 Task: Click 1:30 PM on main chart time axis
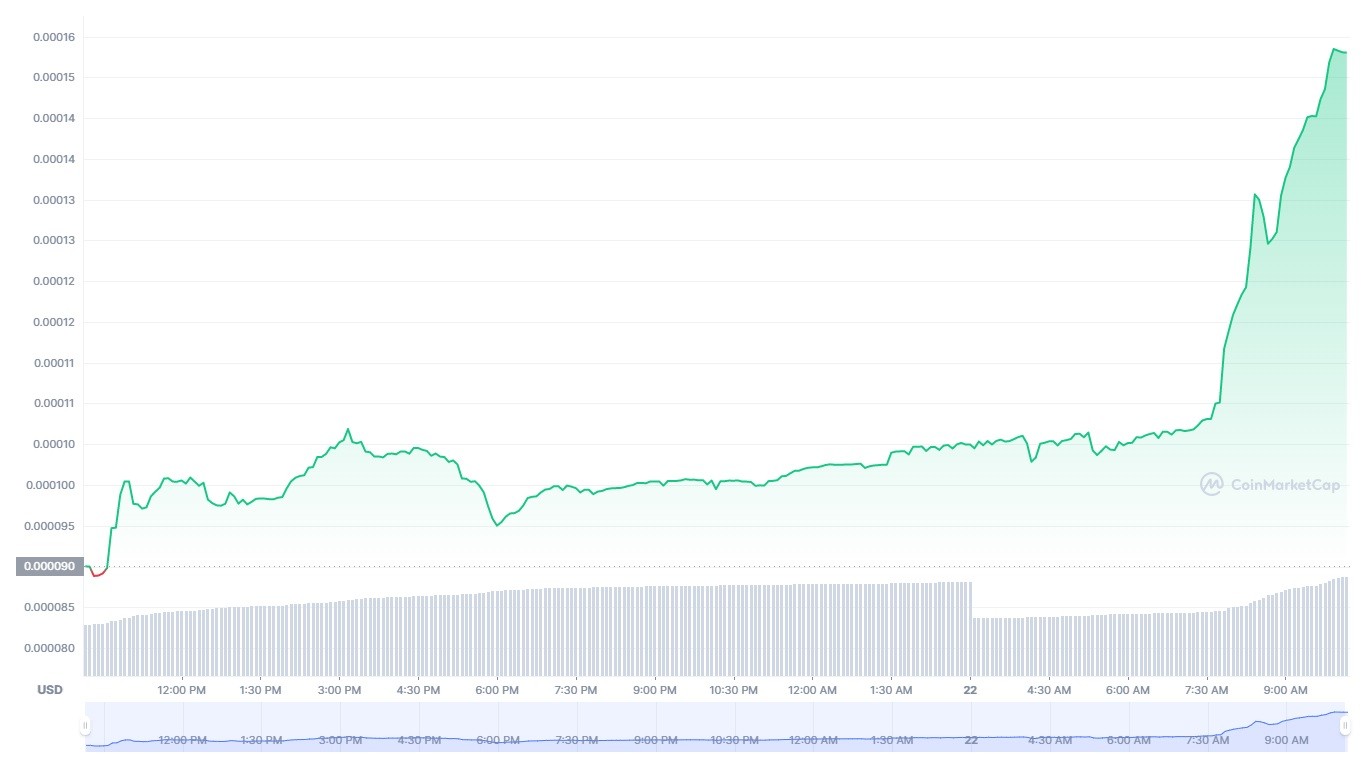(261, 690)
